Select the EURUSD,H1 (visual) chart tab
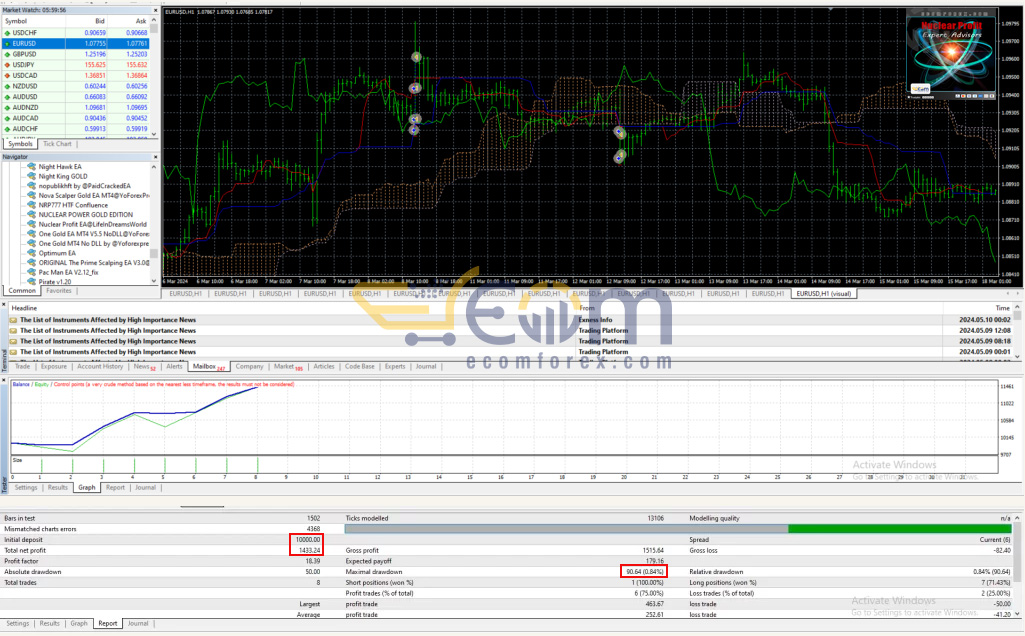This screenshot has height=636, width=1025. tap(824, 294)
